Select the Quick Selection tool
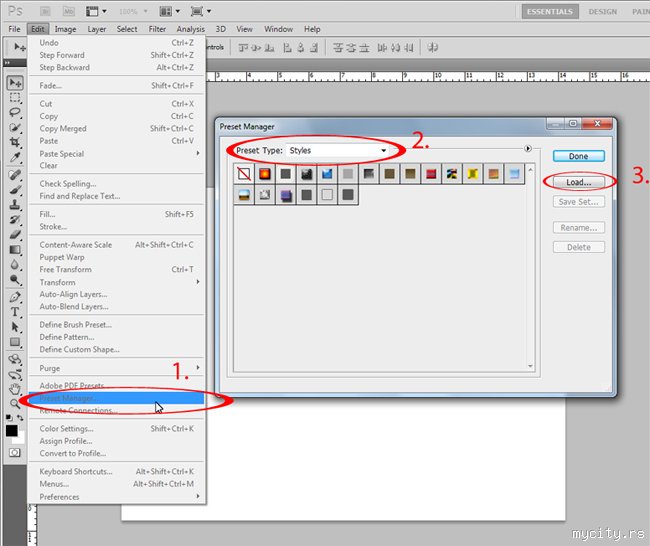Screen dimensions: 650x546 coord(15,127)
